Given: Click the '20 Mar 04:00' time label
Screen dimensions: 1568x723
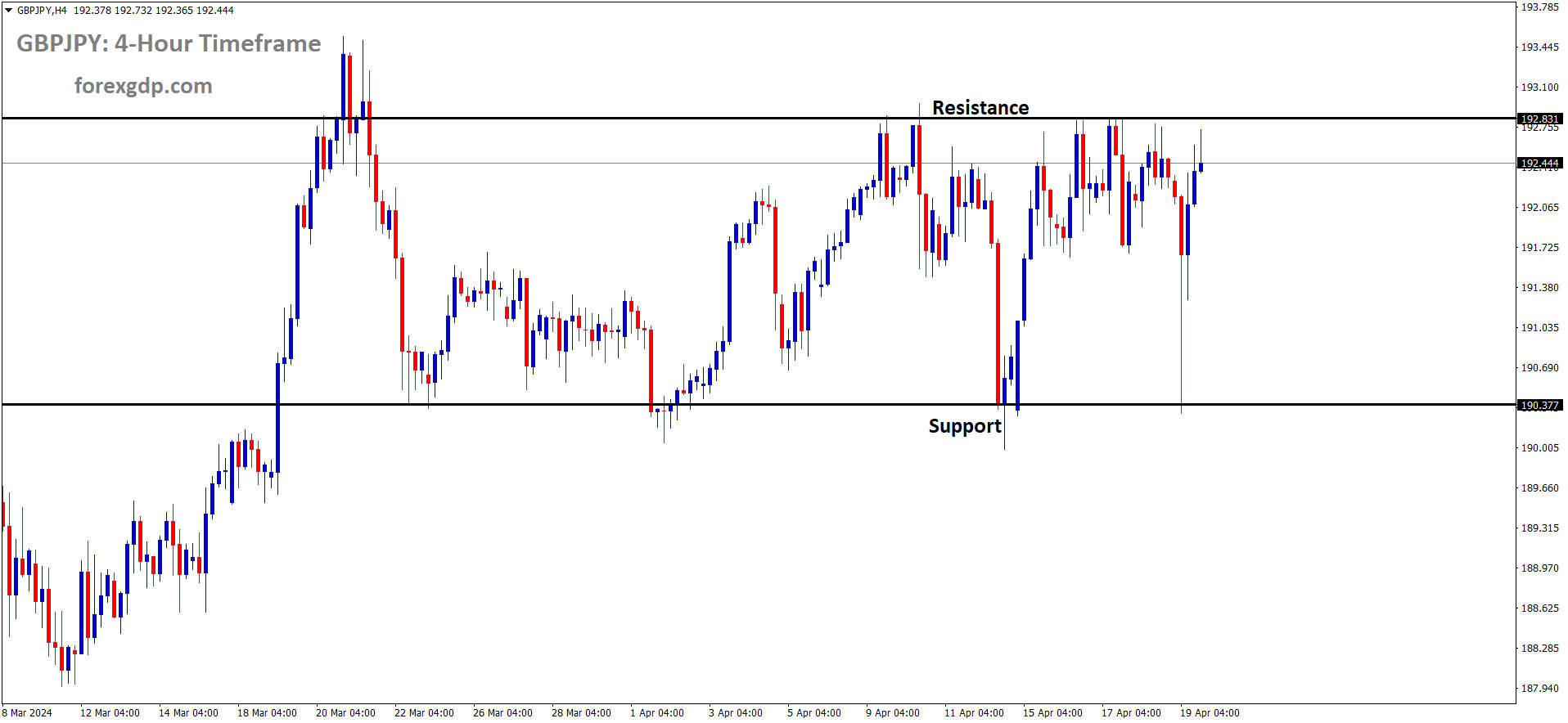Looking at the screenshot, I should coord(345,713).
